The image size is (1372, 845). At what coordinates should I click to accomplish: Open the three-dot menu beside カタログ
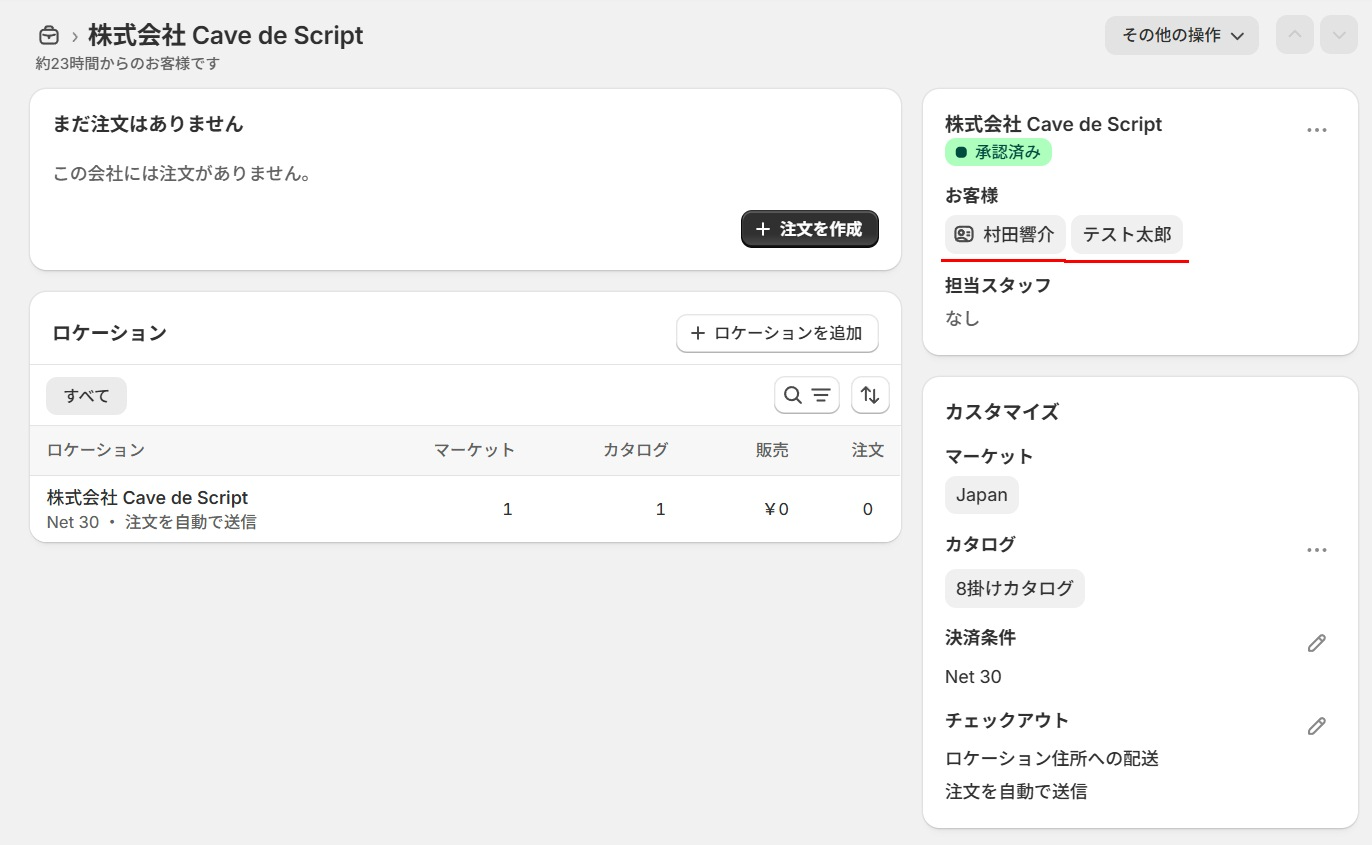point(1316,550)
